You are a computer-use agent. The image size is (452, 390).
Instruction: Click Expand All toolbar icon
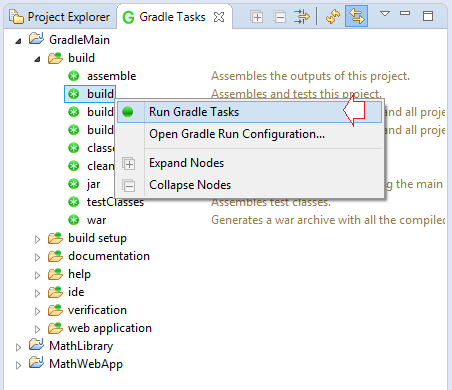coord(256,17)
